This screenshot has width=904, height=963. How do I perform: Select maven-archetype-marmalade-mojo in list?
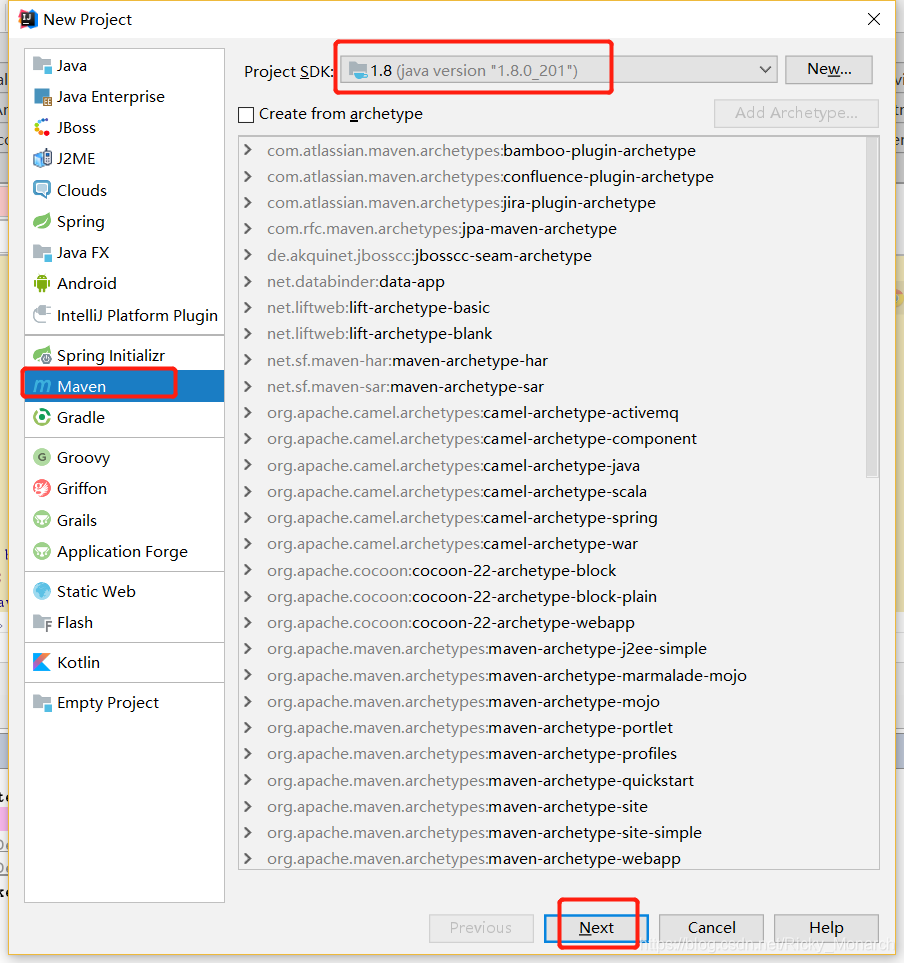(507, 675)
